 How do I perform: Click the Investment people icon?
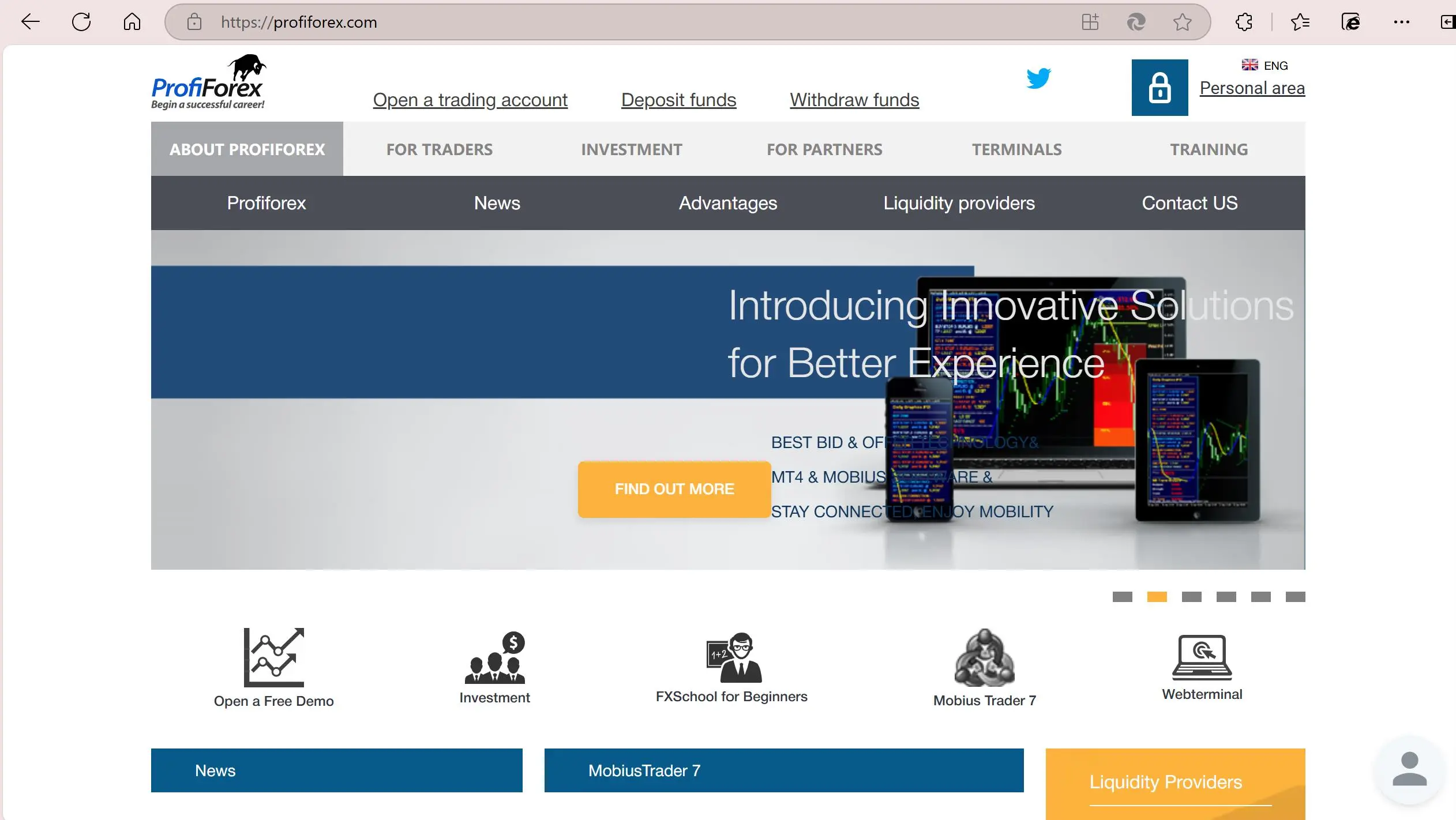(495, 657)
